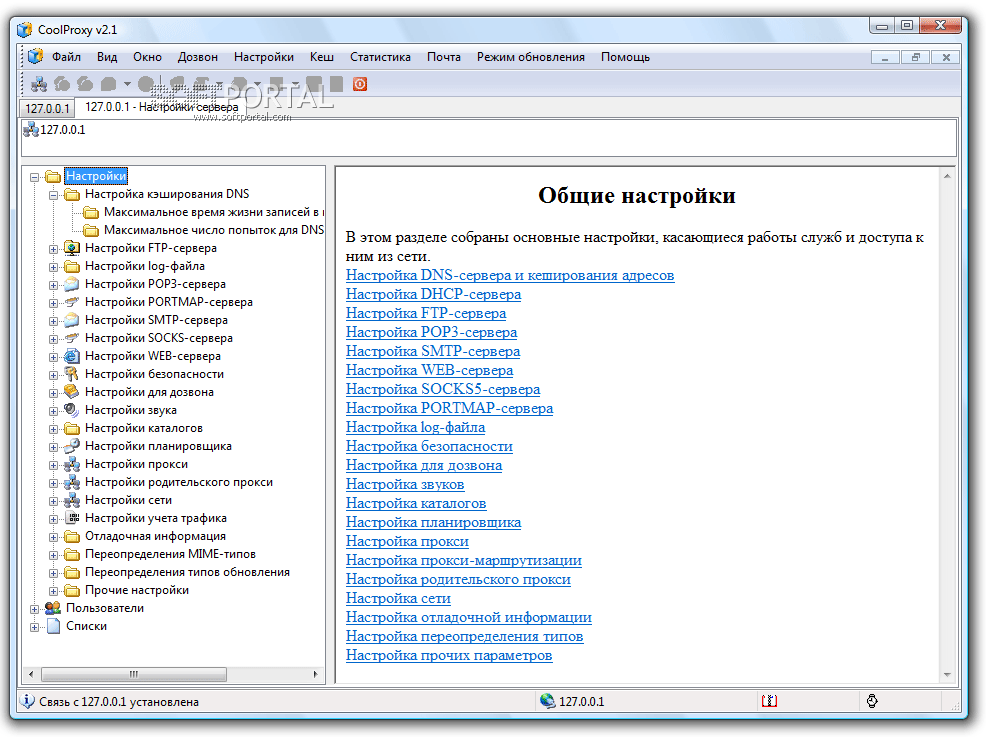Open the Кеш menu
This screenshot has height=737, width=986.
pos(321,57)
